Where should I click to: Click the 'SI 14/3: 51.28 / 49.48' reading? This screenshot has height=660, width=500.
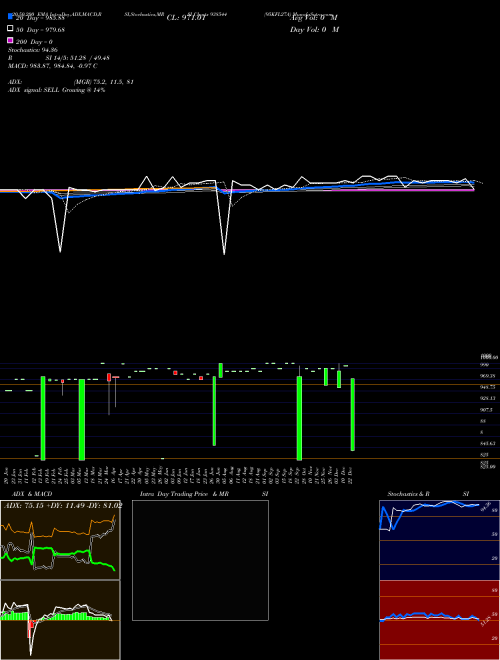(77, 58)
